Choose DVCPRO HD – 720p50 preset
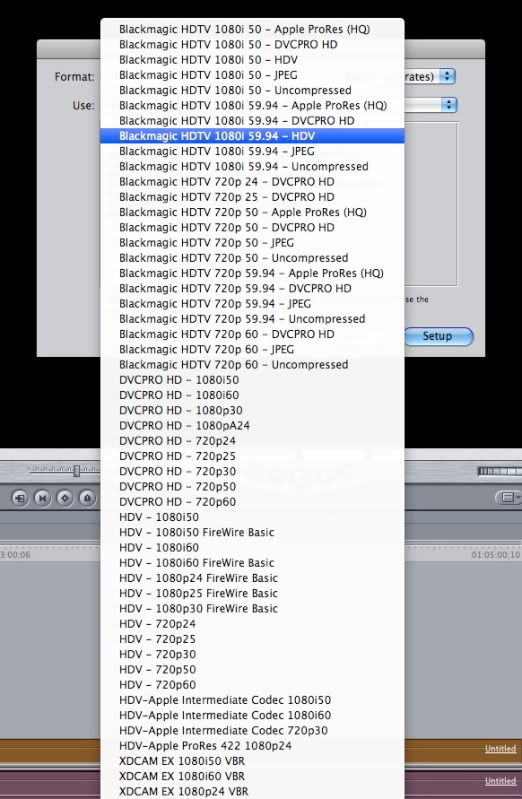Screen dimensions: 522x799 (252, 487)
